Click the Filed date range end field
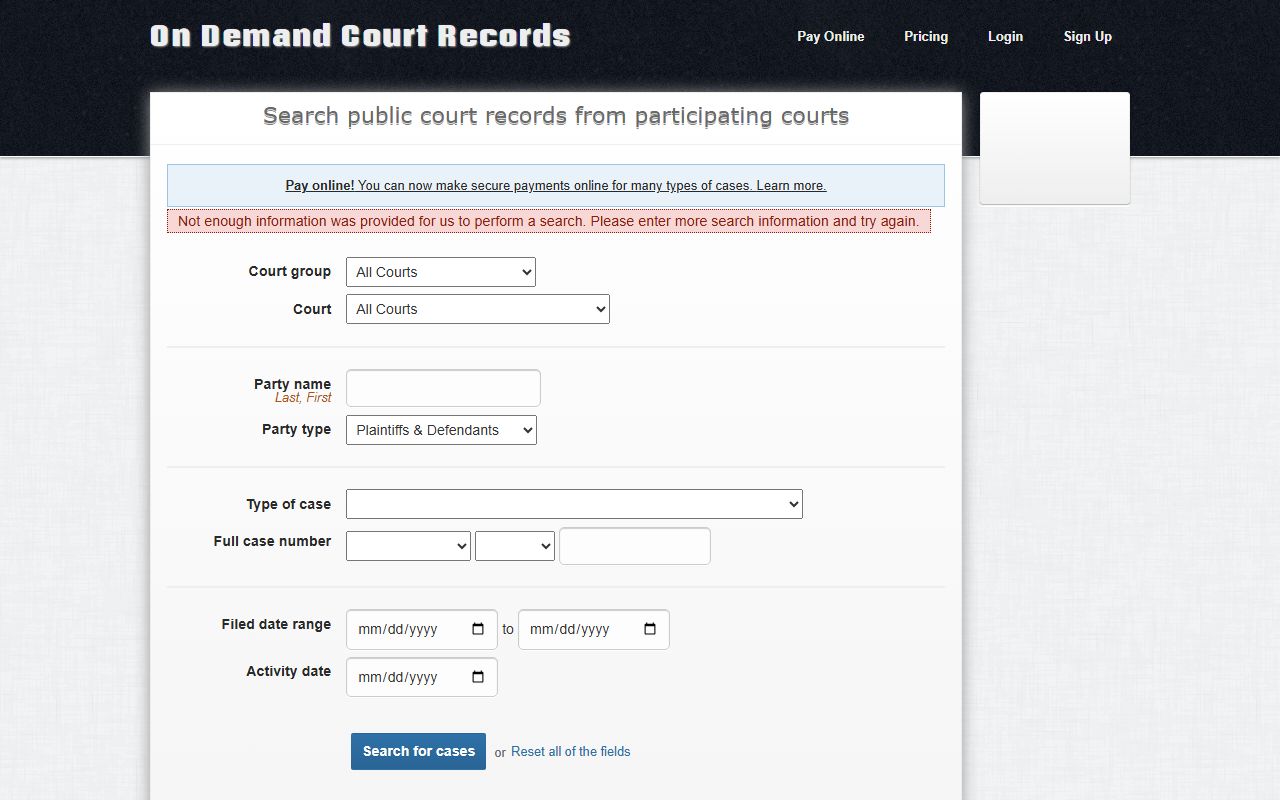The height and width of the screenshot is (800, 1280). 594,629
